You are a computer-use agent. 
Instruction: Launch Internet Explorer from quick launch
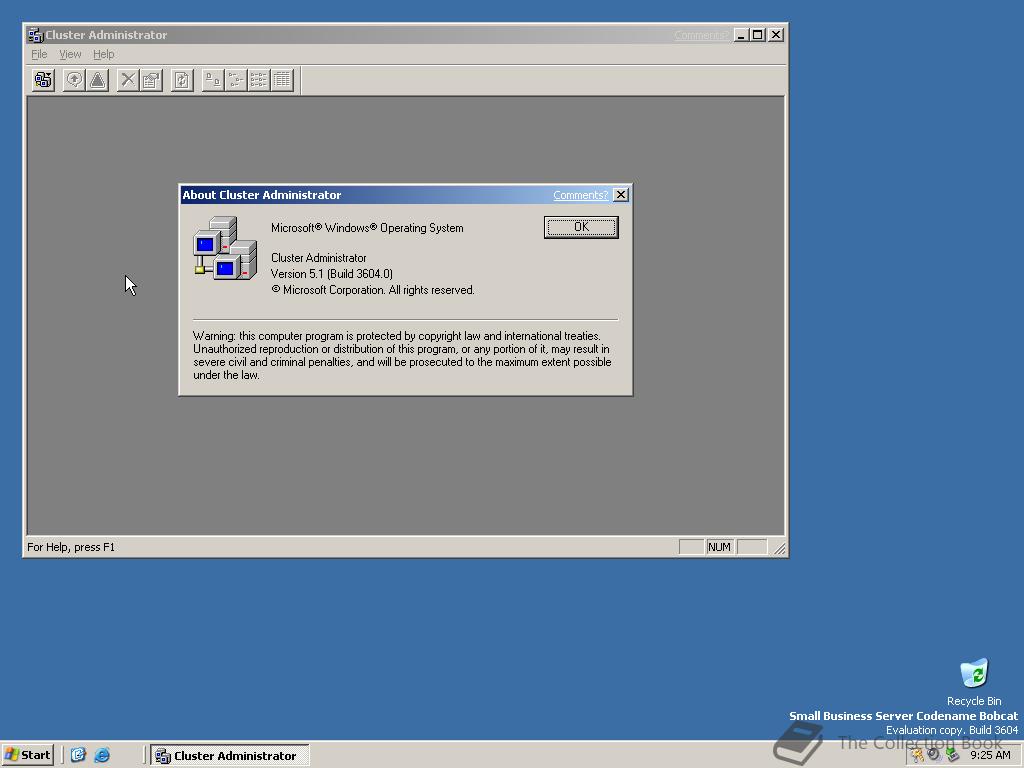pyautogui.click(x=102, y=755)
